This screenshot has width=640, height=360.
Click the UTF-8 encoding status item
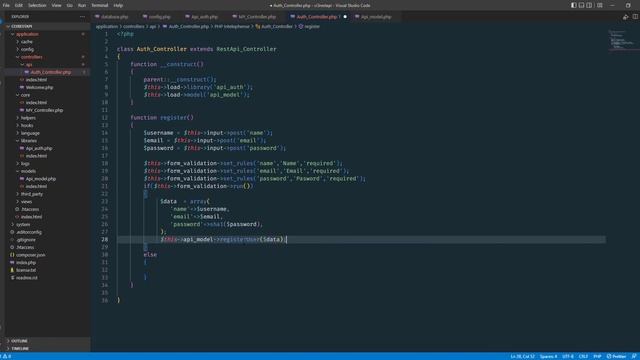[568, 356]
